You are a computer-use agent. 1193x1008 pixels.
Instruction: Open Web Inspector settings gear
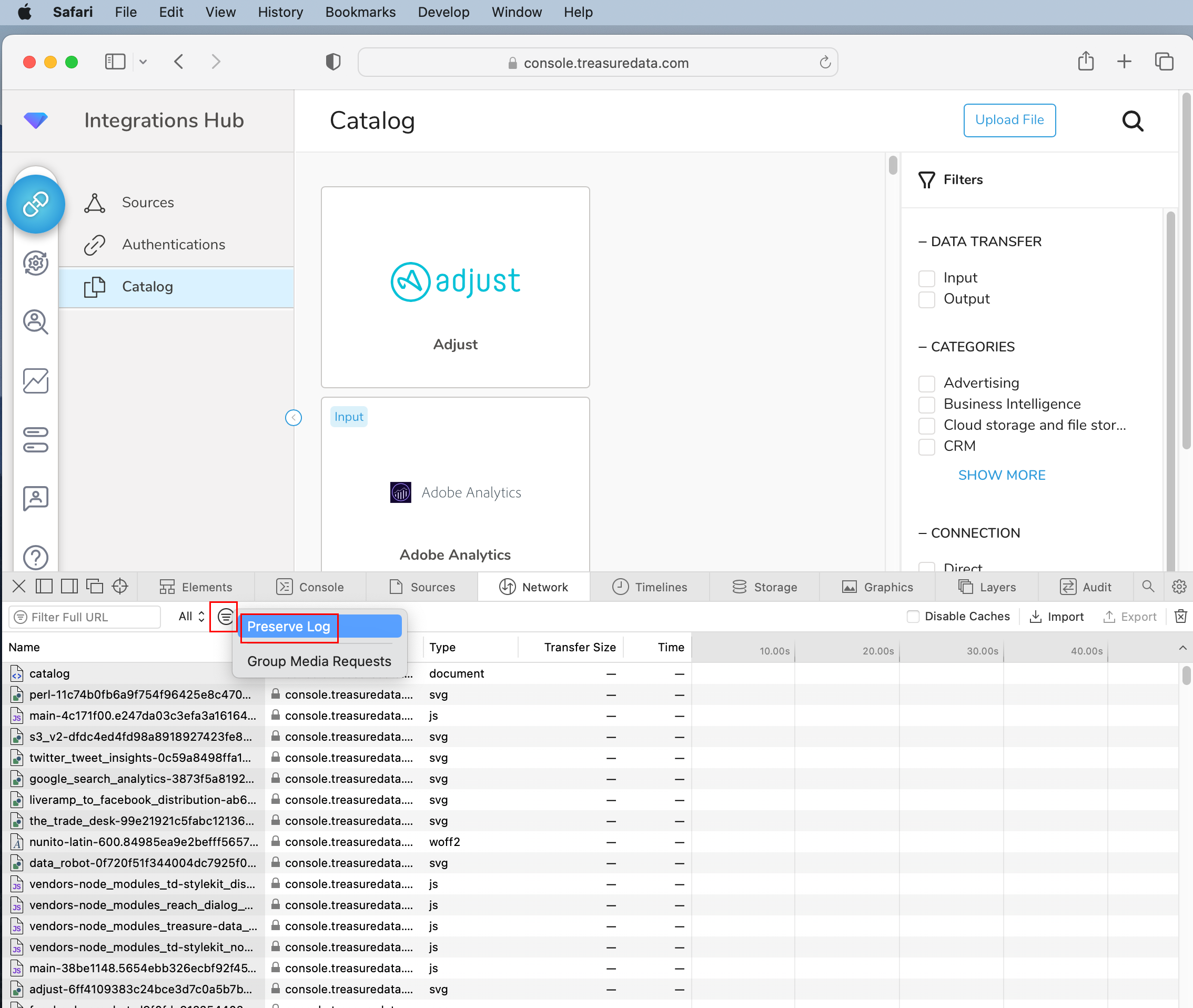(x=1179, y=586)
